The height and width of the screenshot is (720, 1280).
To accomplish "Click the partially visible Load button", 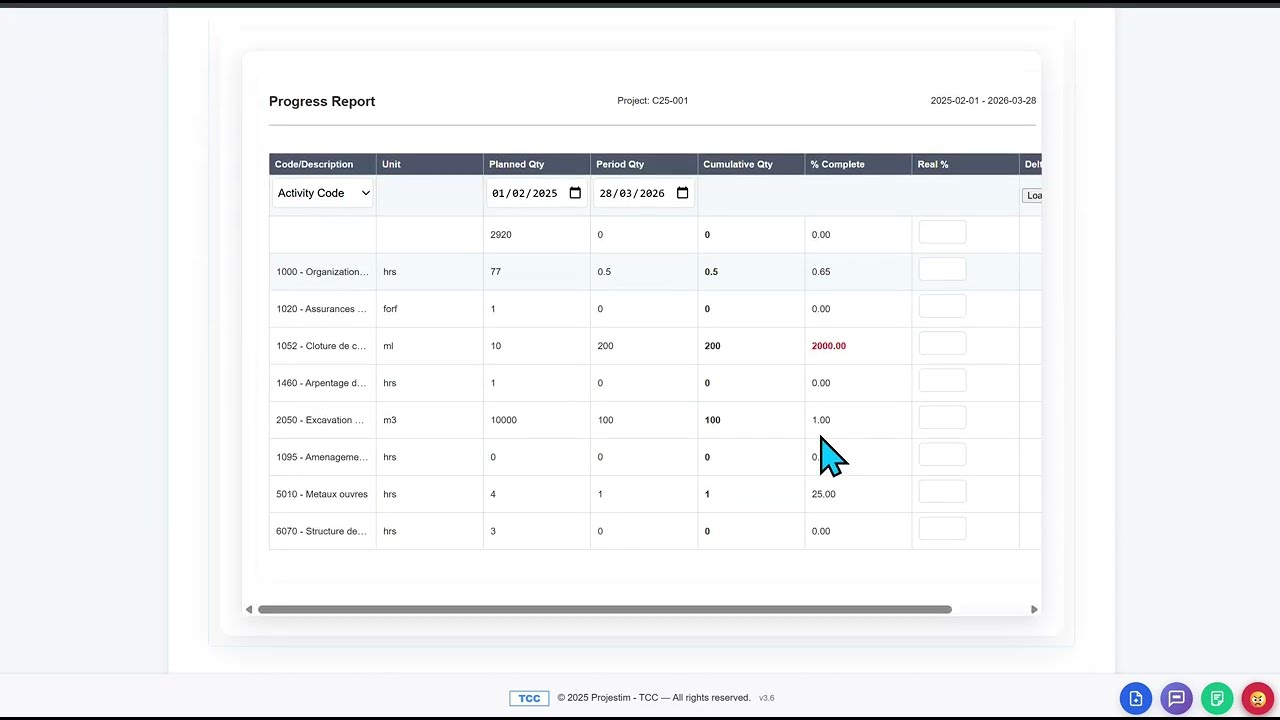I will [1032, 195].
